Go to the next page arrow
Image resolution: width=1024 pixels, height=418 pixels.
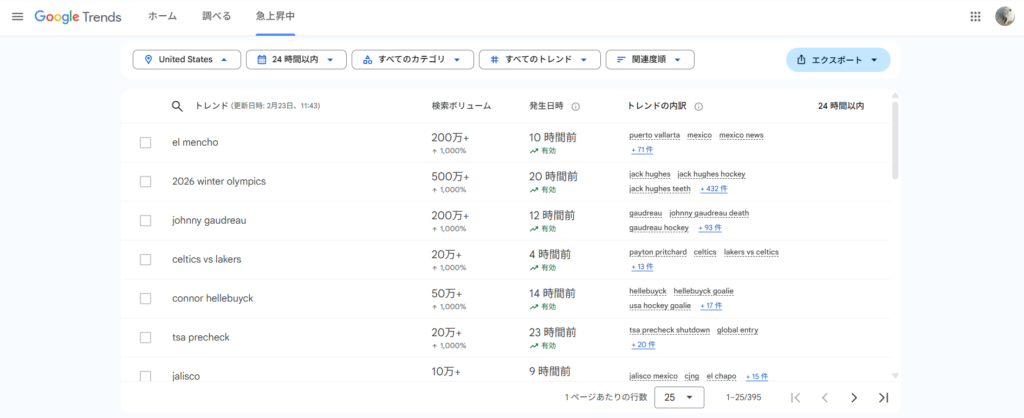[853, 397]
